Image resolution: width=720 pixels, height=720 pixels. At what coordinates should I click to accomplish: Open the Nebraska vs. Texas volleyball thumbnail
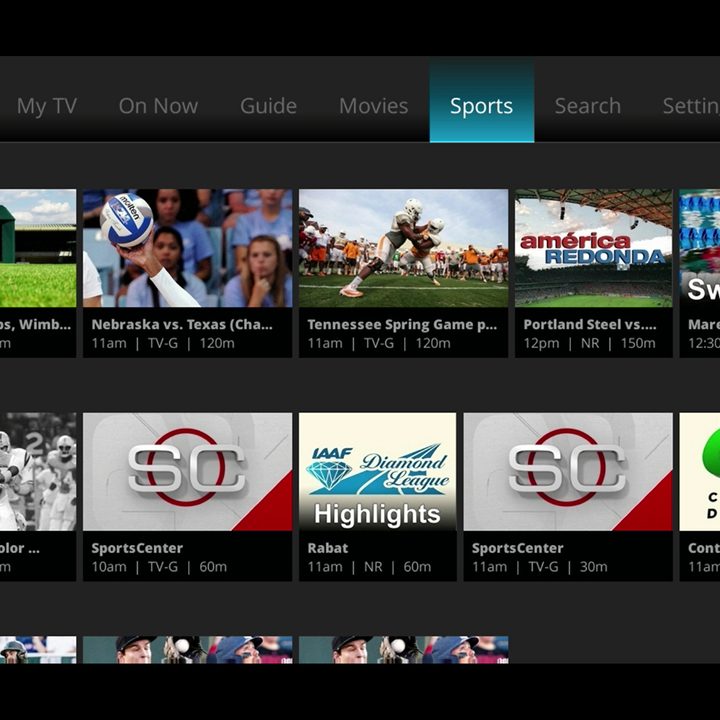187,248
